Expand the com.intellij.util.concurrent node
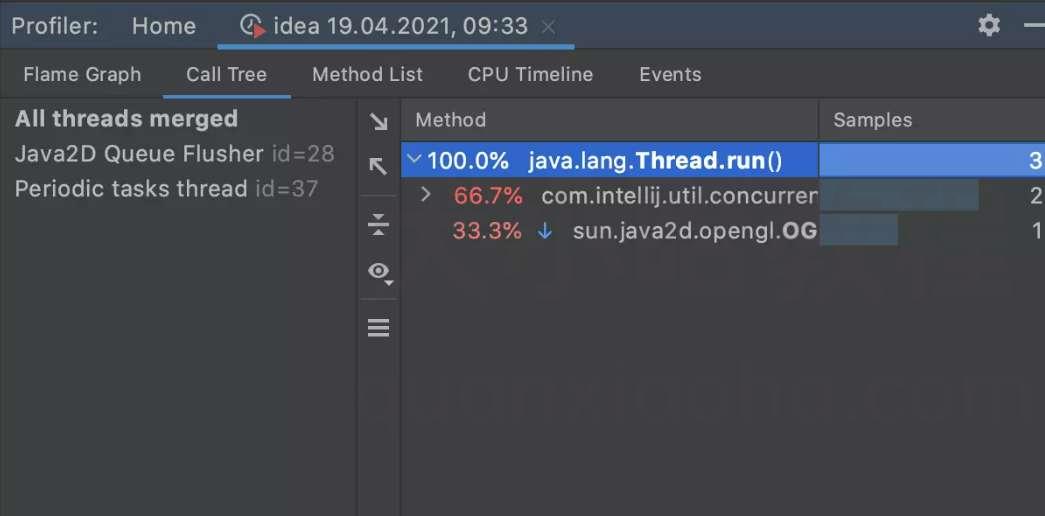Image resolution: width=1045 pixels, height=516 pixels. point(426,195)
